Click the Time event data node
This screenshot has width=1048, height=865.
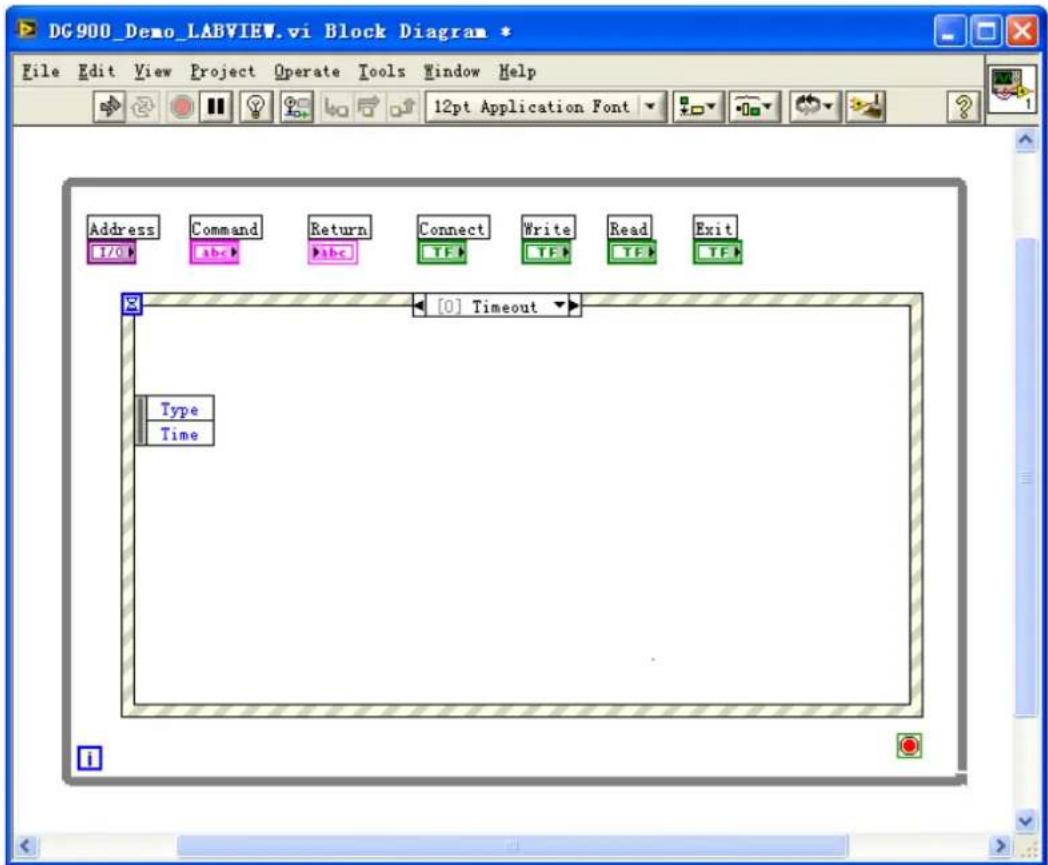coord(179,434)
